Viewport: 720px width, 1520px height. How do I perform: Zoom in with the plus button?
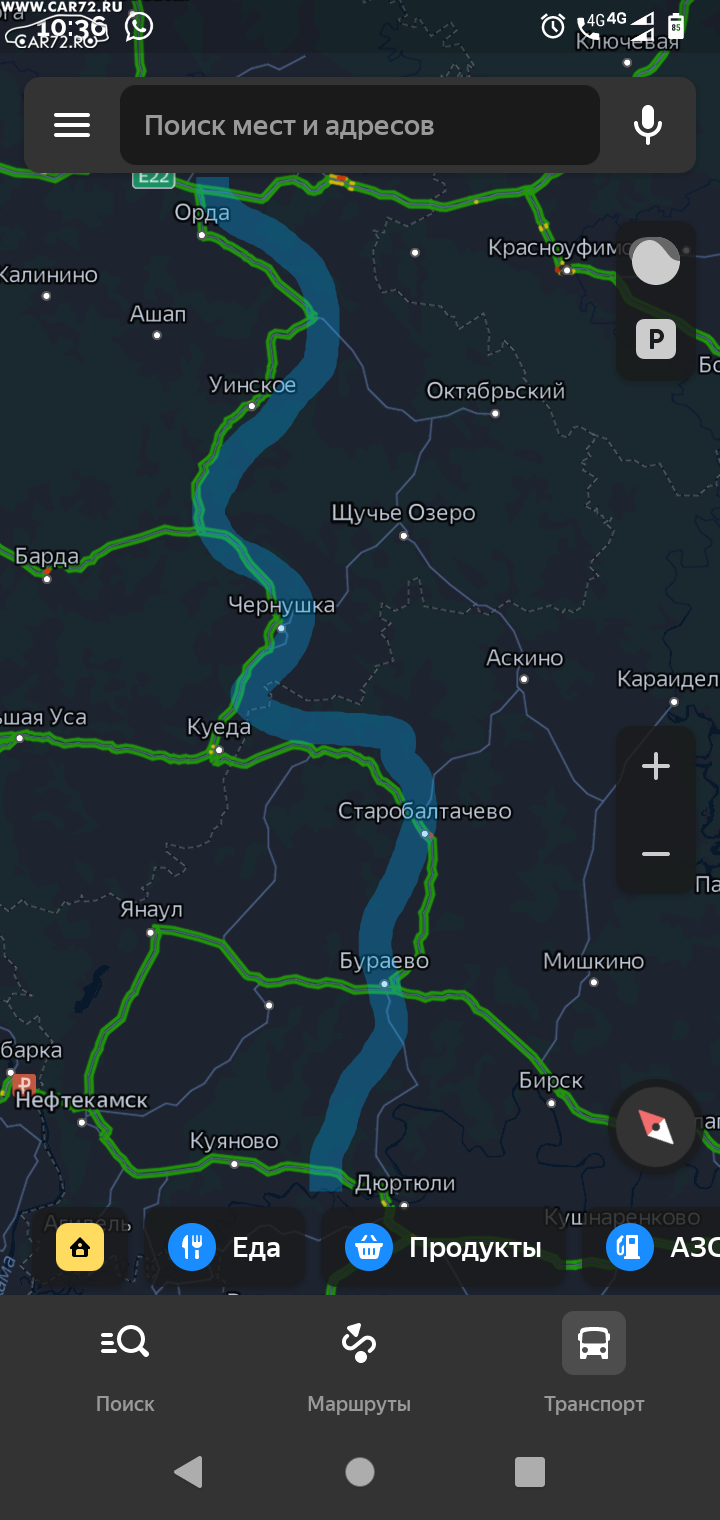pos(656,767)
